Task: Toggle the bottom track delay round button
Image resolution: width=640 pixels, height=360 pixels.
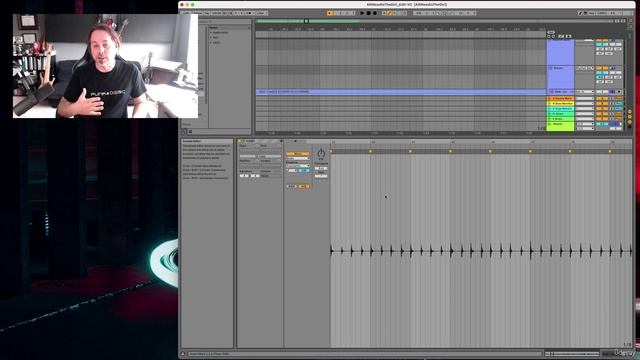Action: click(x=630, y=127)
